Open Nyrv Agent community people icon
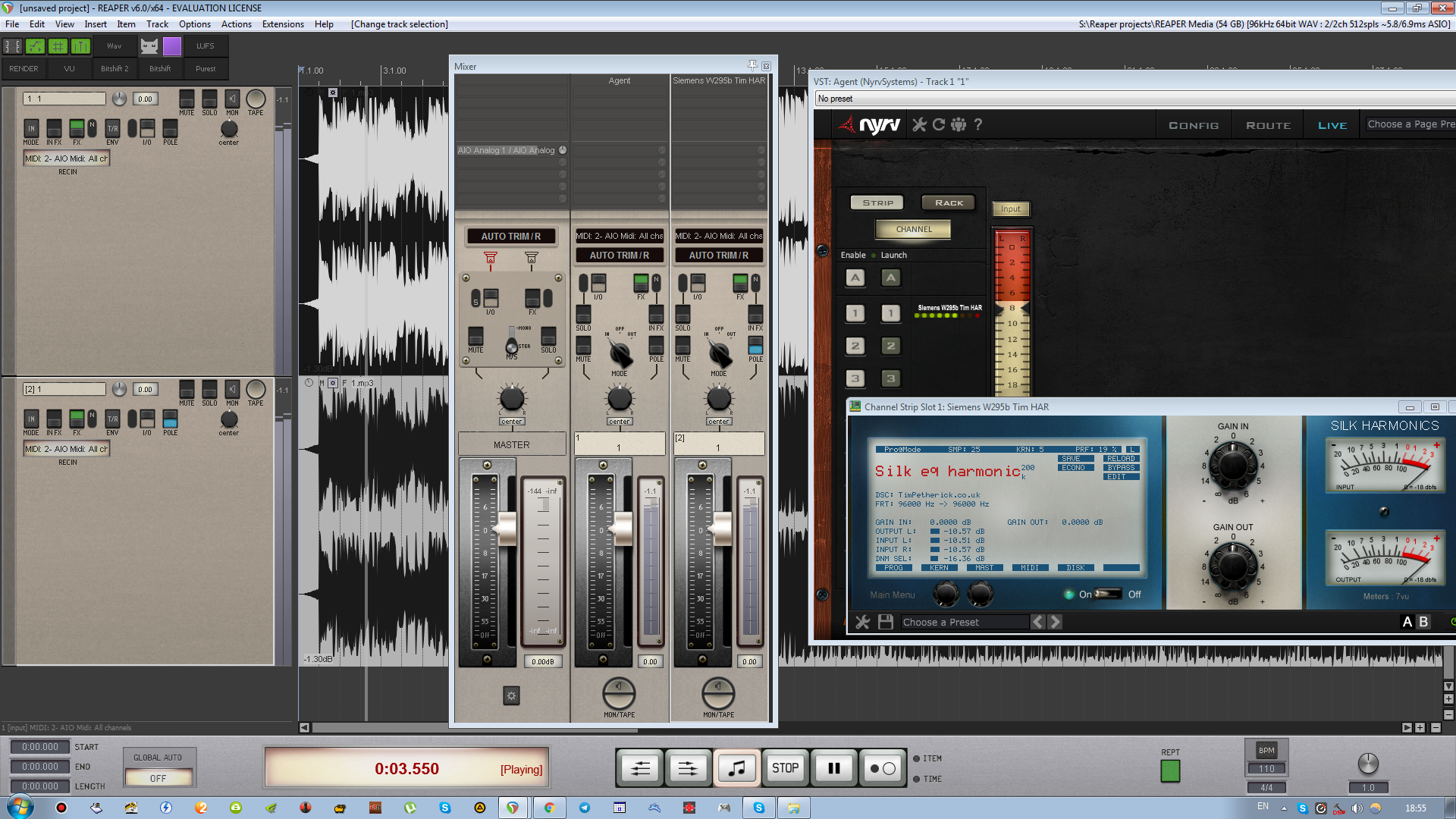 pyautogui.click(x=959, y=124)
